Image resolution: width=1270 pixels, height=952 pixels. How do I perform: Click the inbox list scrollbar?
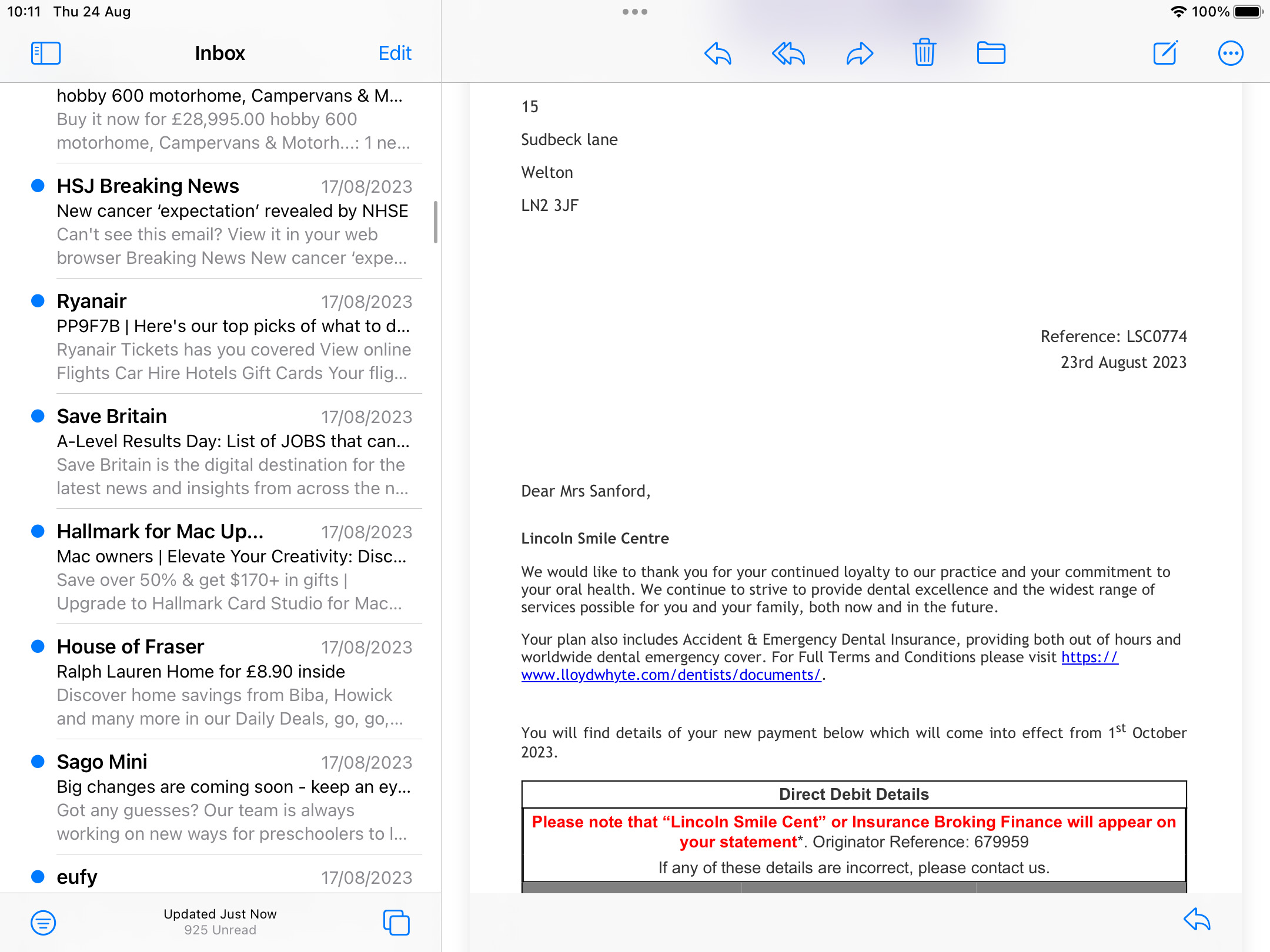click(x=436, y=222)
